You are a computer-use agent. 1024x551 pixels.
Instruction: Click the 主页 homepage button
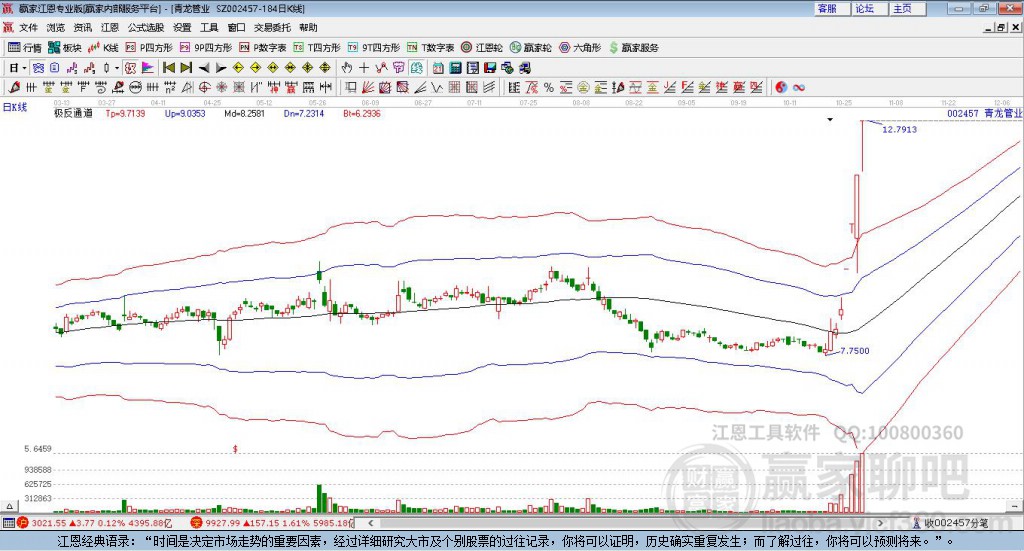pyautogui.click(x=903, y=8)
